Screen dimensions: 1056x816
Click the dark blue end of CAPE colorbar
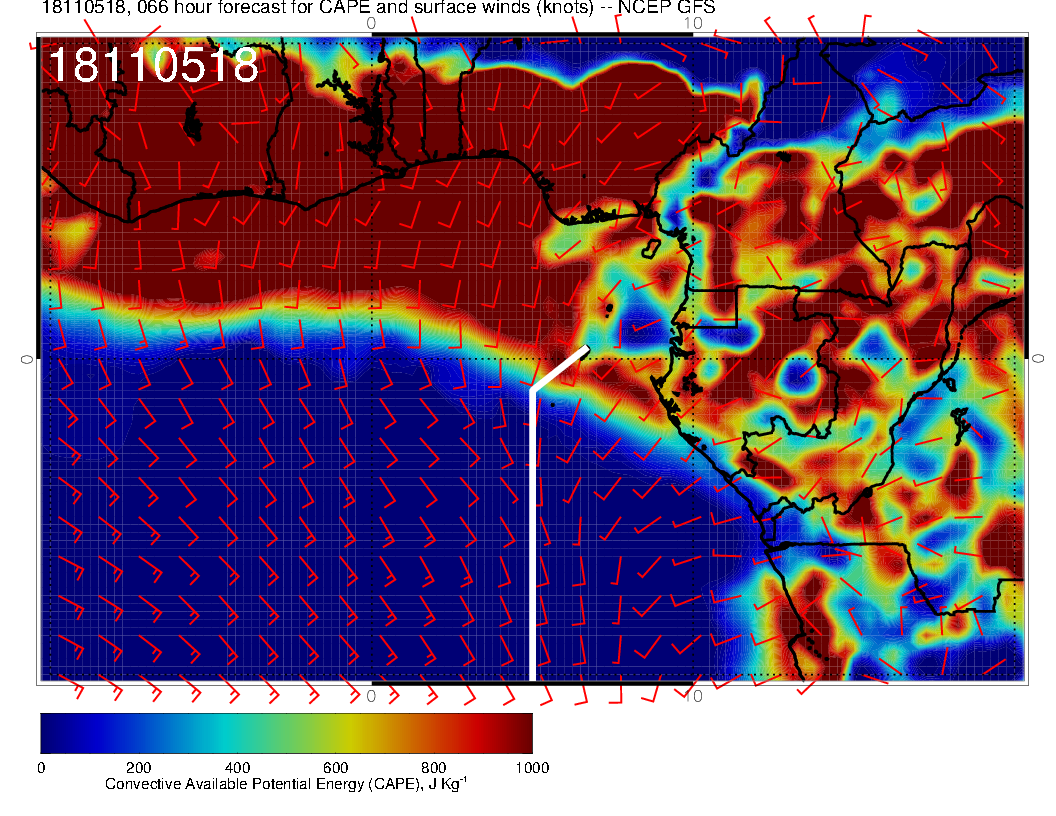pyautogui.click(x=52, y=733)
